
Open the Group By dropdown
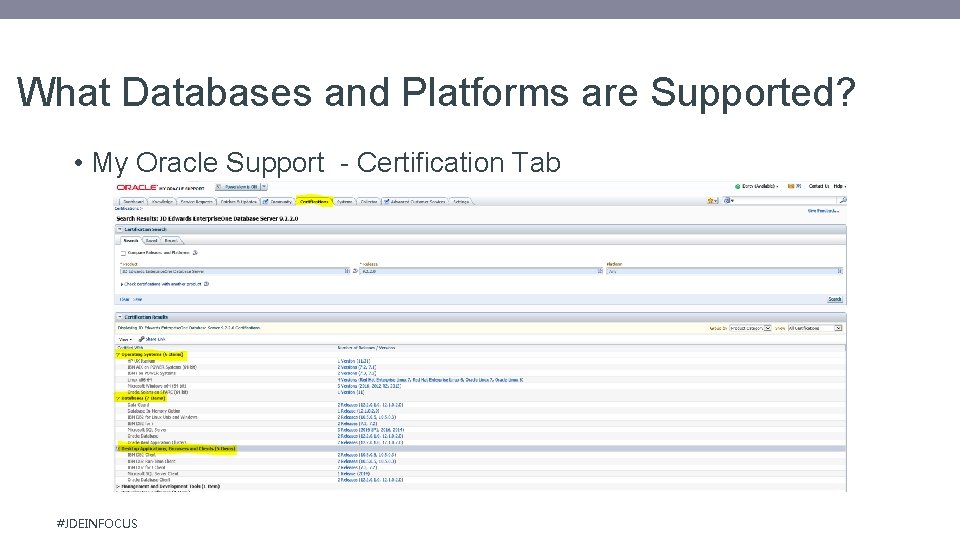point(750,328)
